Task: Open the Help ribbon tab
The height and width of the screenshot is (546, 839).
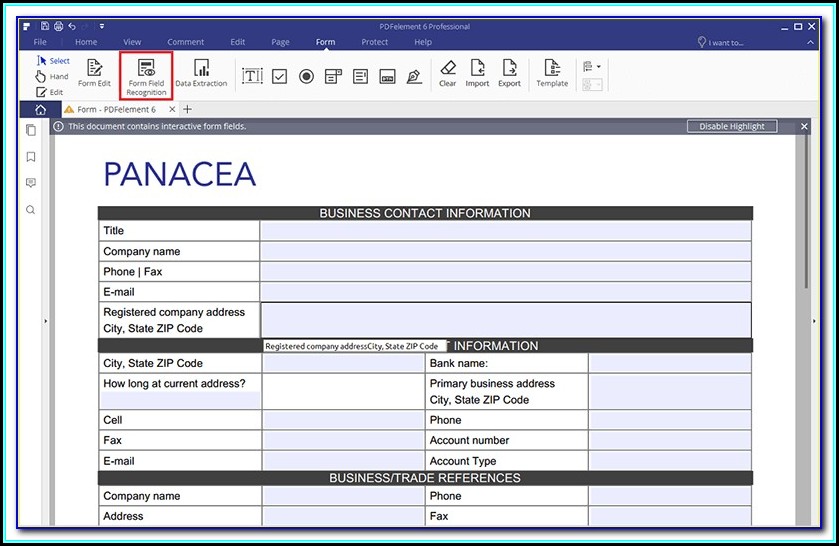Action: pyautogui.click(x=423, y=42)
